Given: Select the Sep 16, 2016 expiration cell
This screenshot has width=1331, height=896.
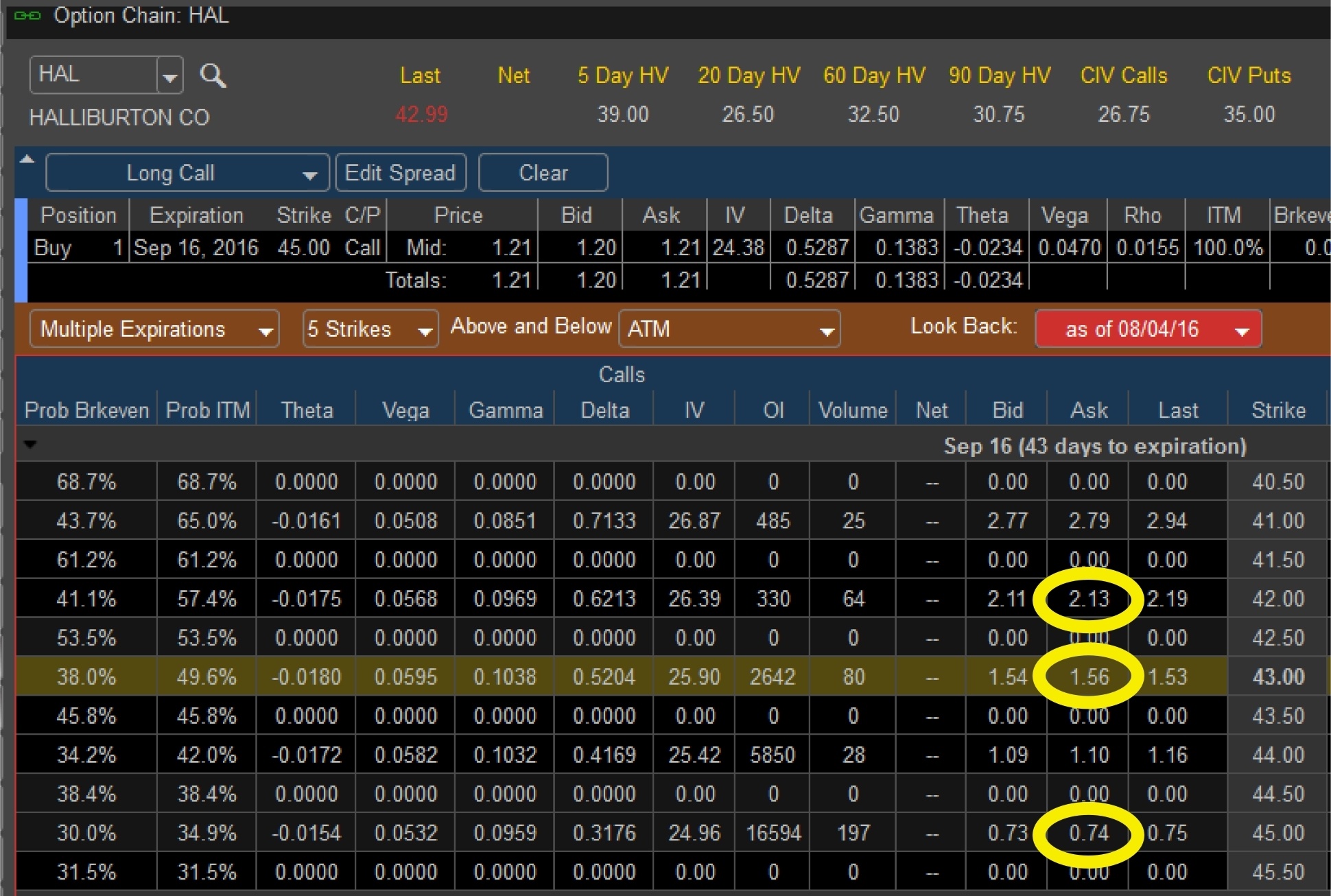Looking at the screenshot, I should pos(196,248).
